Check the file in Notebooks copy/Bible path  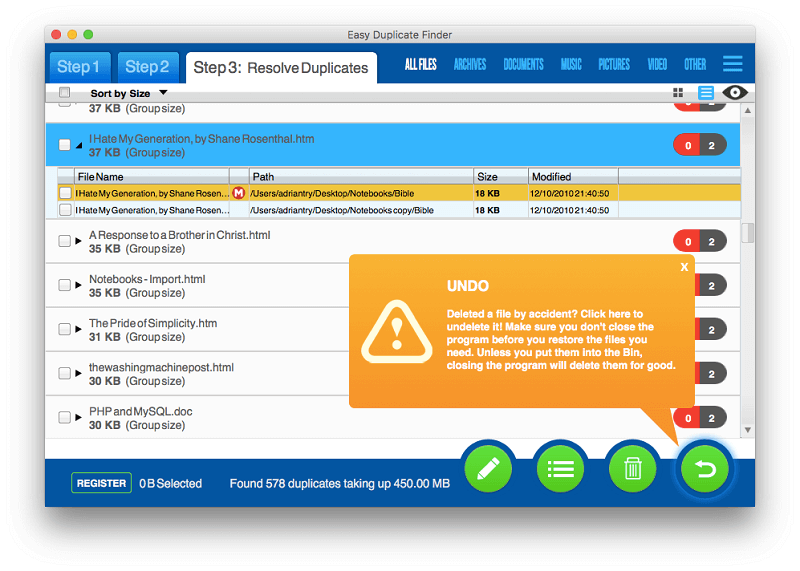65,210
